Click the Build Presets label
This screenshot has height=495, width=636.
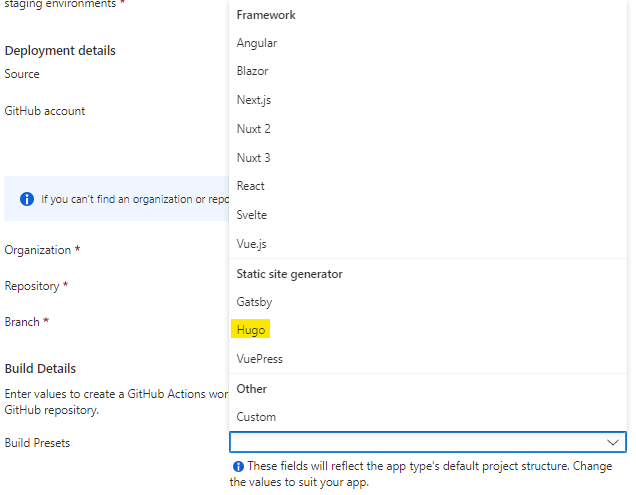tap(37, 443)
